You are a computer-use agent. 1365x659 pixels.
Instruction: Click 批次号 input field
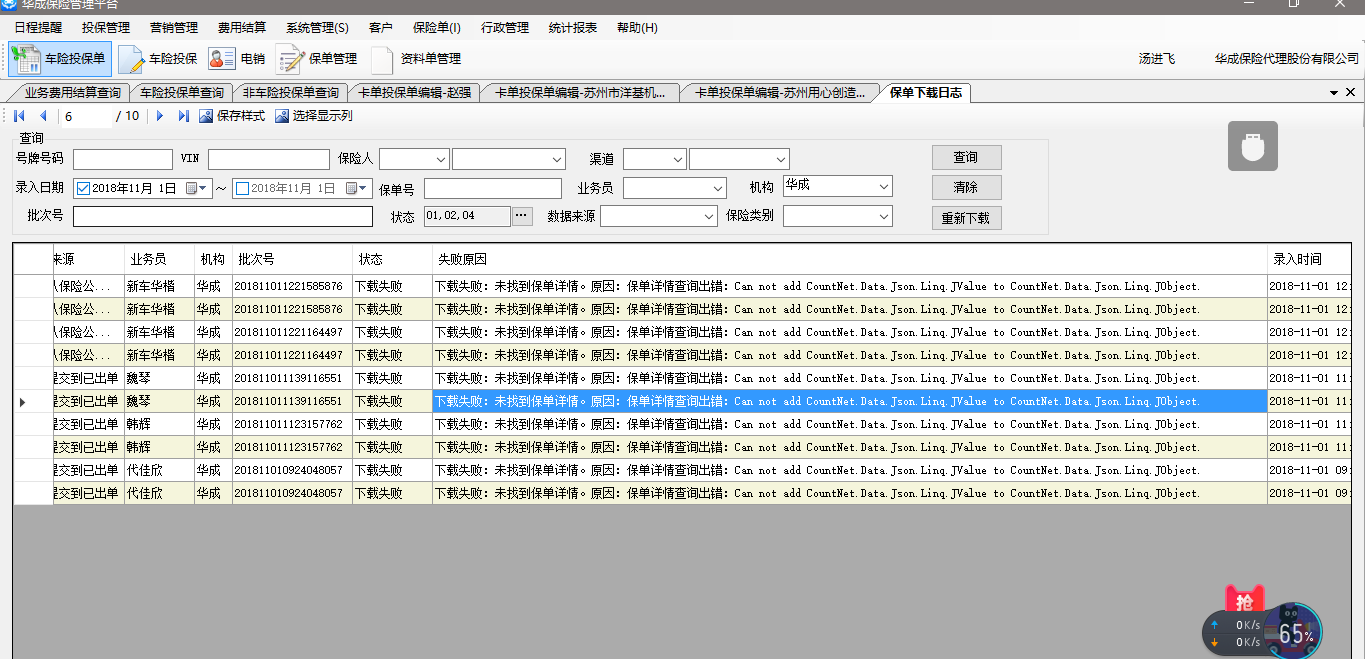click(x=223, y=216)
